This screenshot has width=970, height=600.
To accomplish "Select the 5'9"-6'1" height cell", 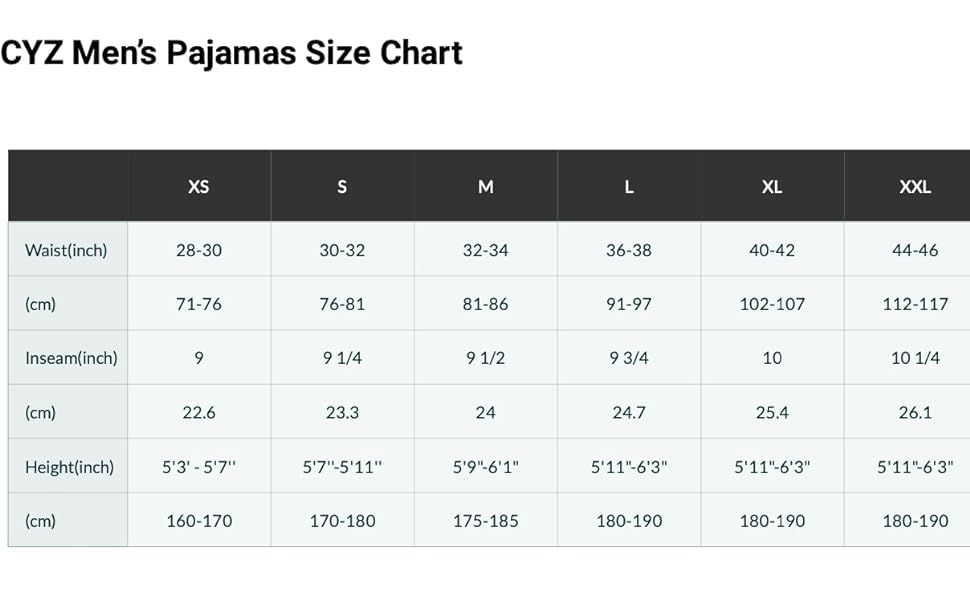I will (x=486, y=467).
